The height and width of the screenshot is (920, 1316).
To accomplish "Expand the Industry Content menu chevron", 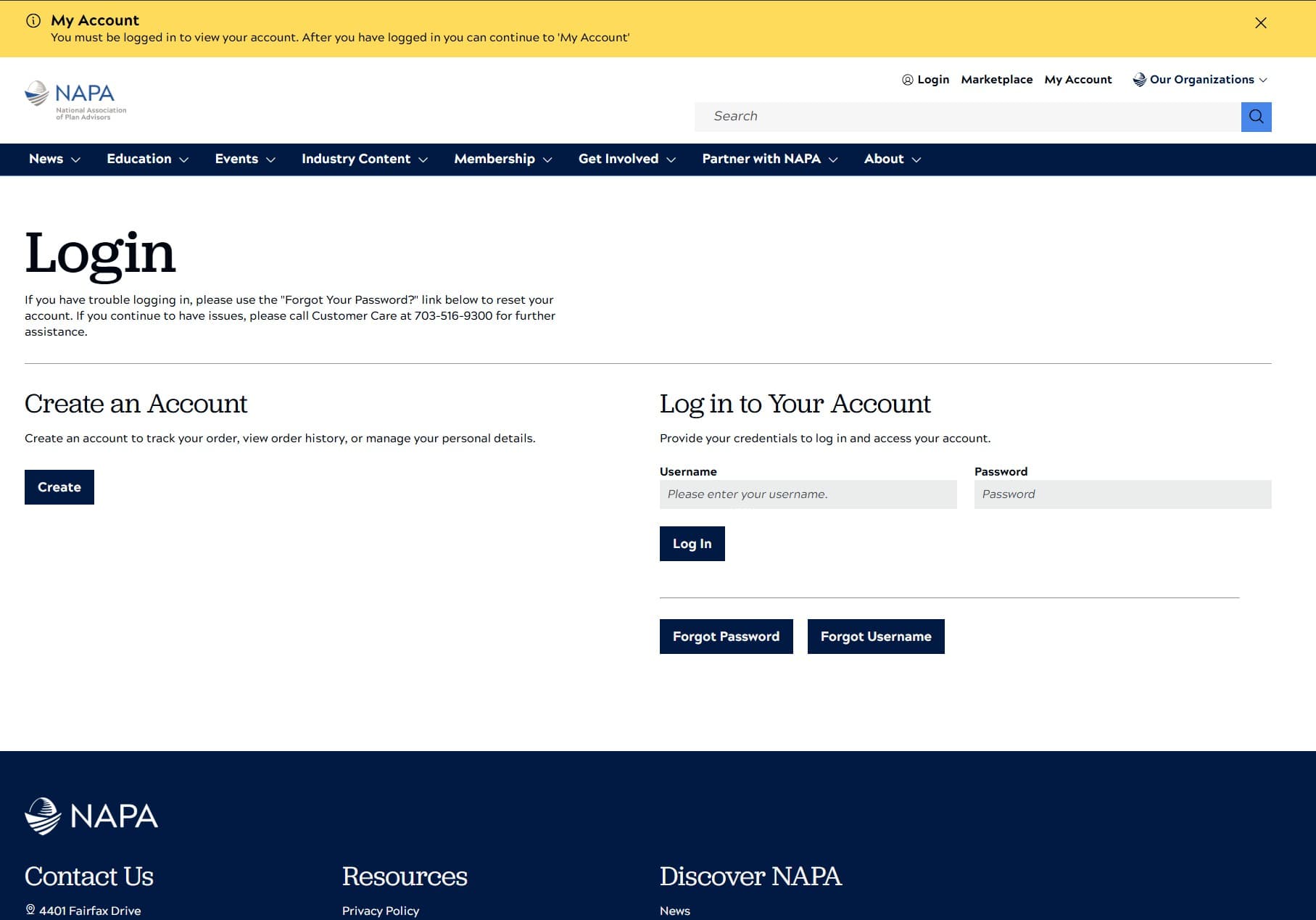I will pos(423,159).
